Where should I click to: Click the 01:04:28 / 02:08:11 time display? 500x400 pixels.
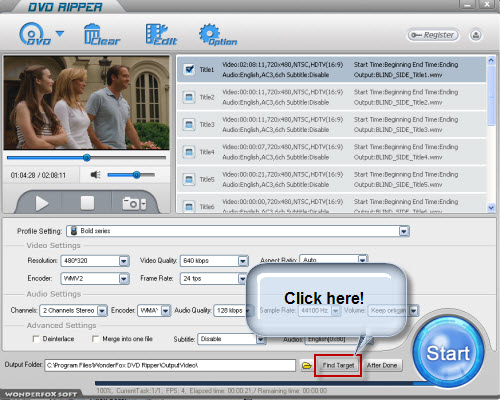coord(38,175)
